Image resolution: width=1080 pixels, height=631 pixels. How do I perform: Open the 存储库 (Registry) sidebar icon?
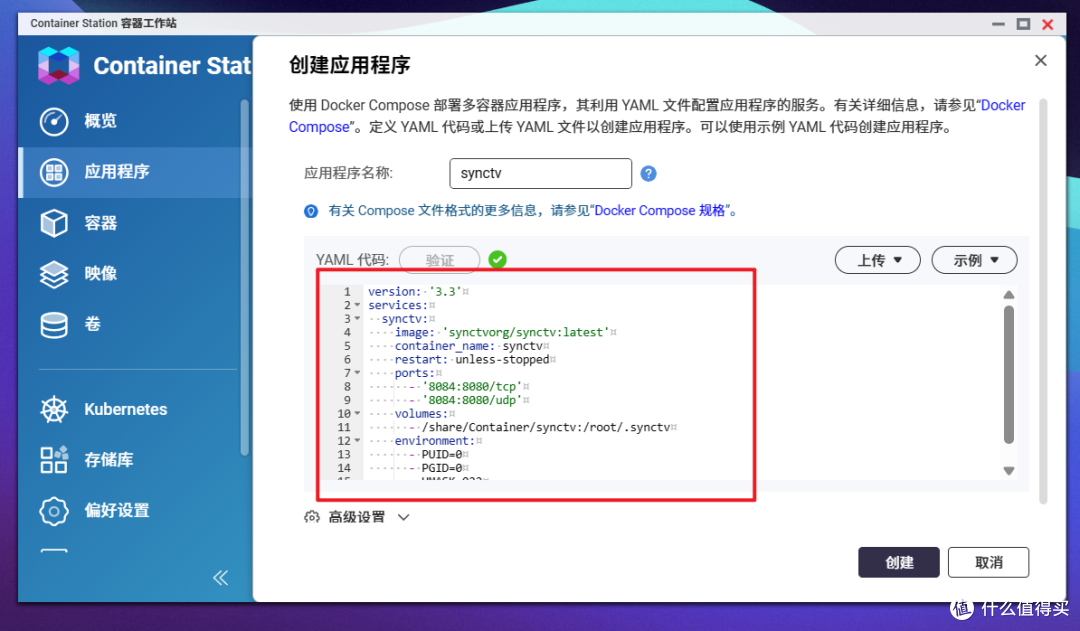click(54, 460)
